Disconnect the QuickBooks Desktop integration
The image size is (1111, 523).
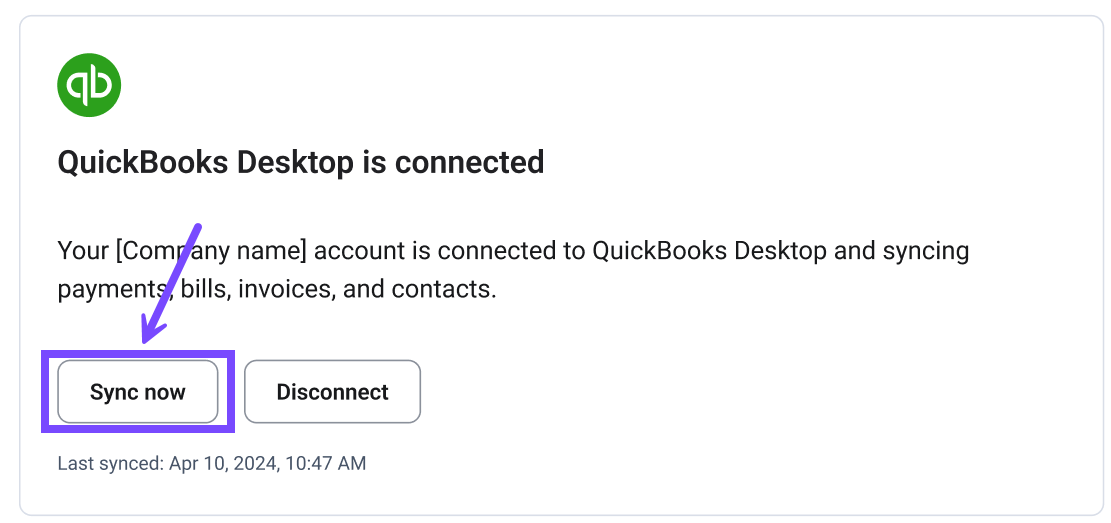pyautogui.click(x=332, y=392)
